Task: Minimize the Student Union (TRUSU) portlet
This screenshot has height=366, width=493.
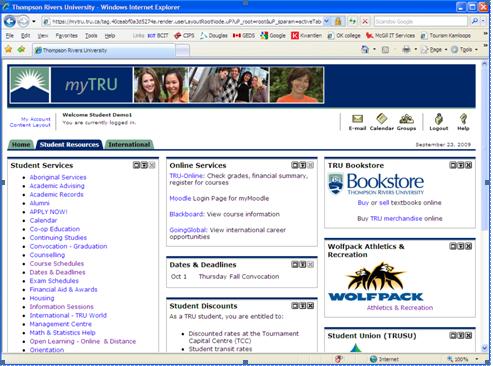Action: click(461, 335)
